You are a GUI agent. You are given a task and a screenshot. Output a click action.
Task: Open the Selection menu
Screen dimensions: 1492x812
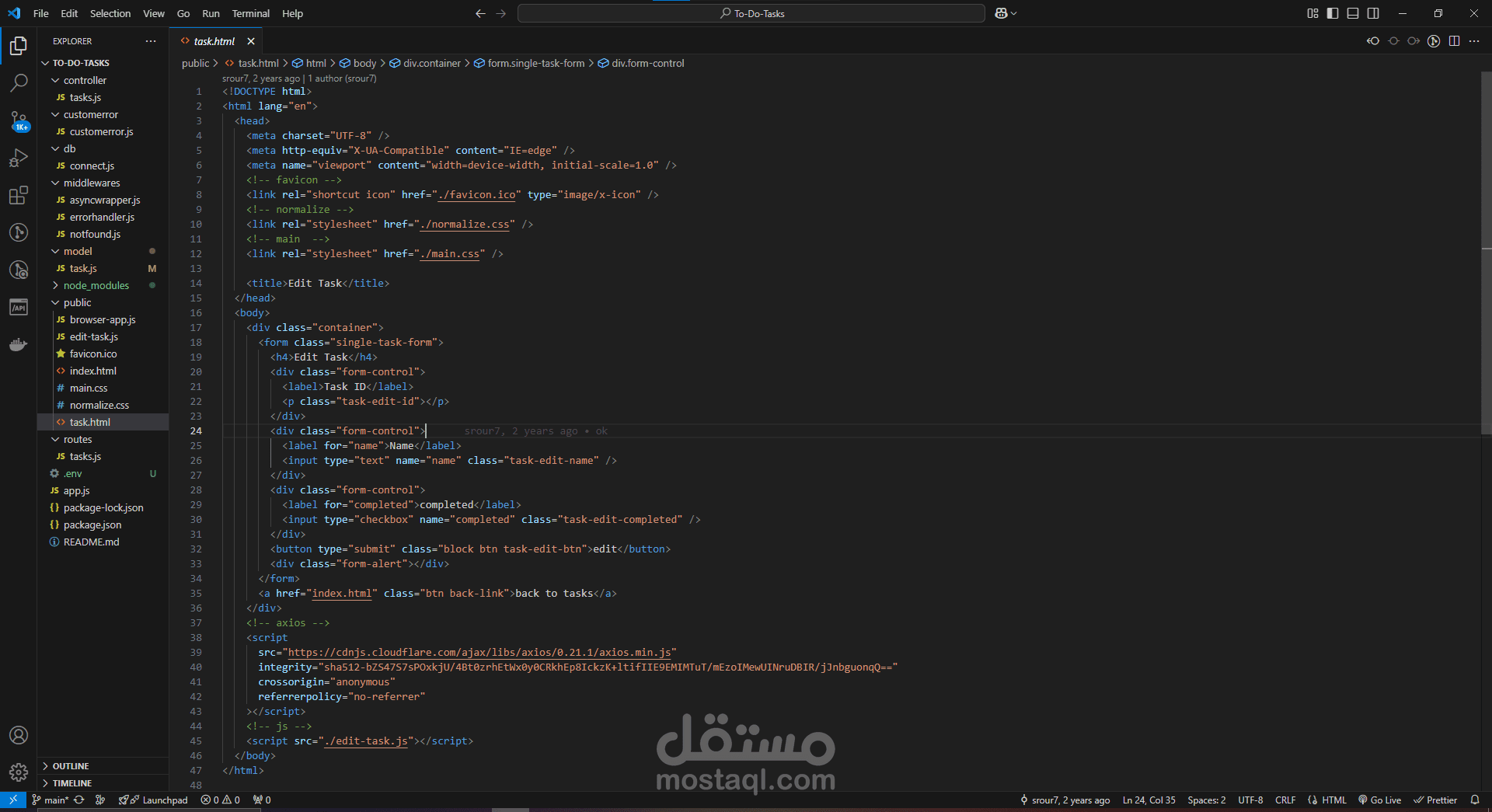click(x=110, y=13)
